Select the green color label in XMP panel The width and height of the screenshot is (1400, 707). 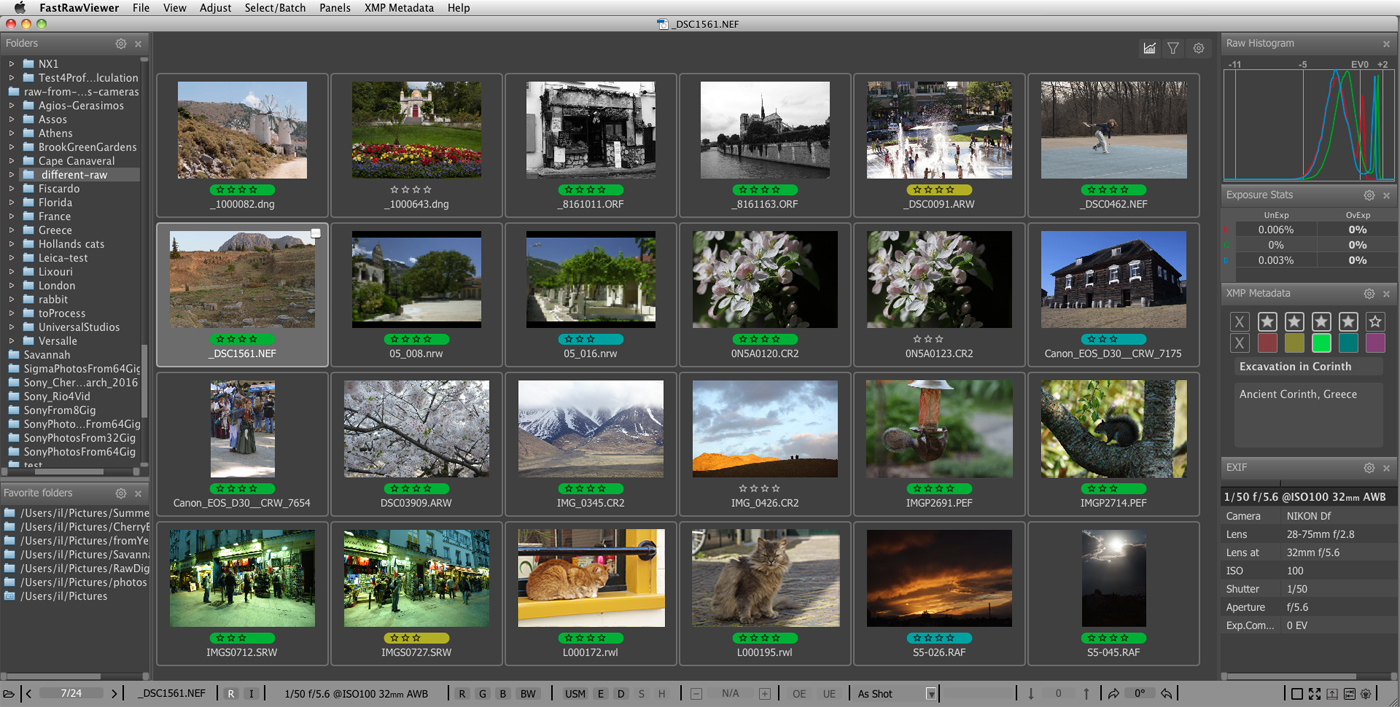(x=1324, y=342)
